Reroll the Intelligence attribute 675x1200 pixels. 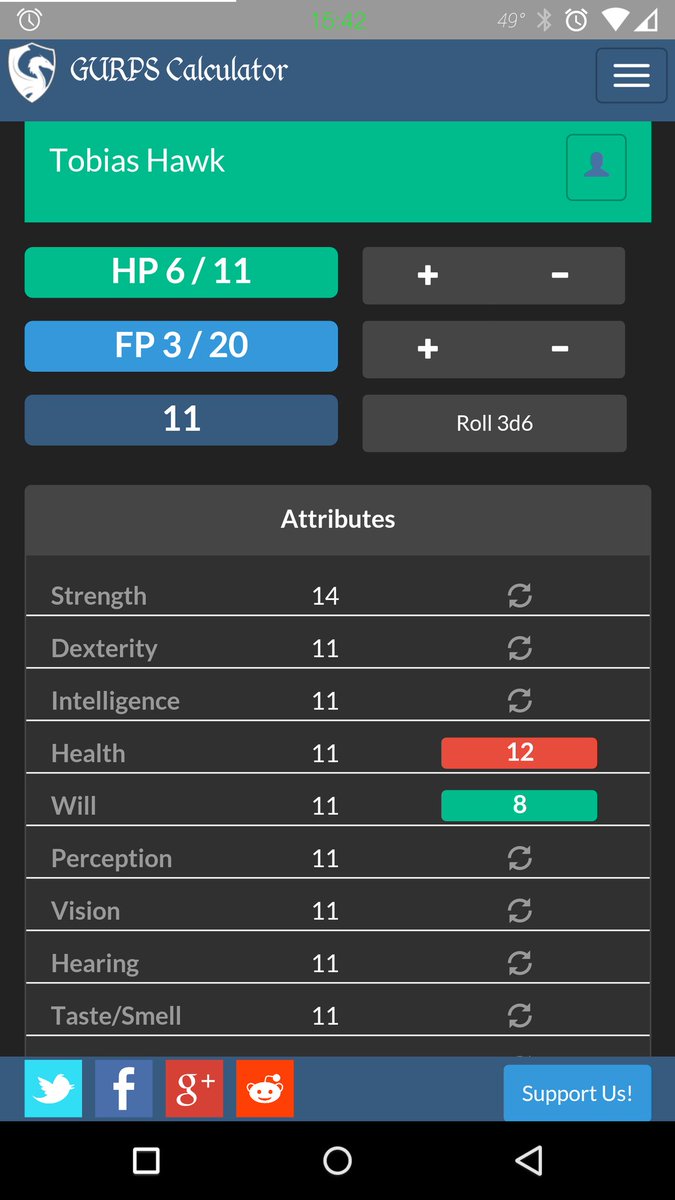pyautogui.click(x=519, y=700)
